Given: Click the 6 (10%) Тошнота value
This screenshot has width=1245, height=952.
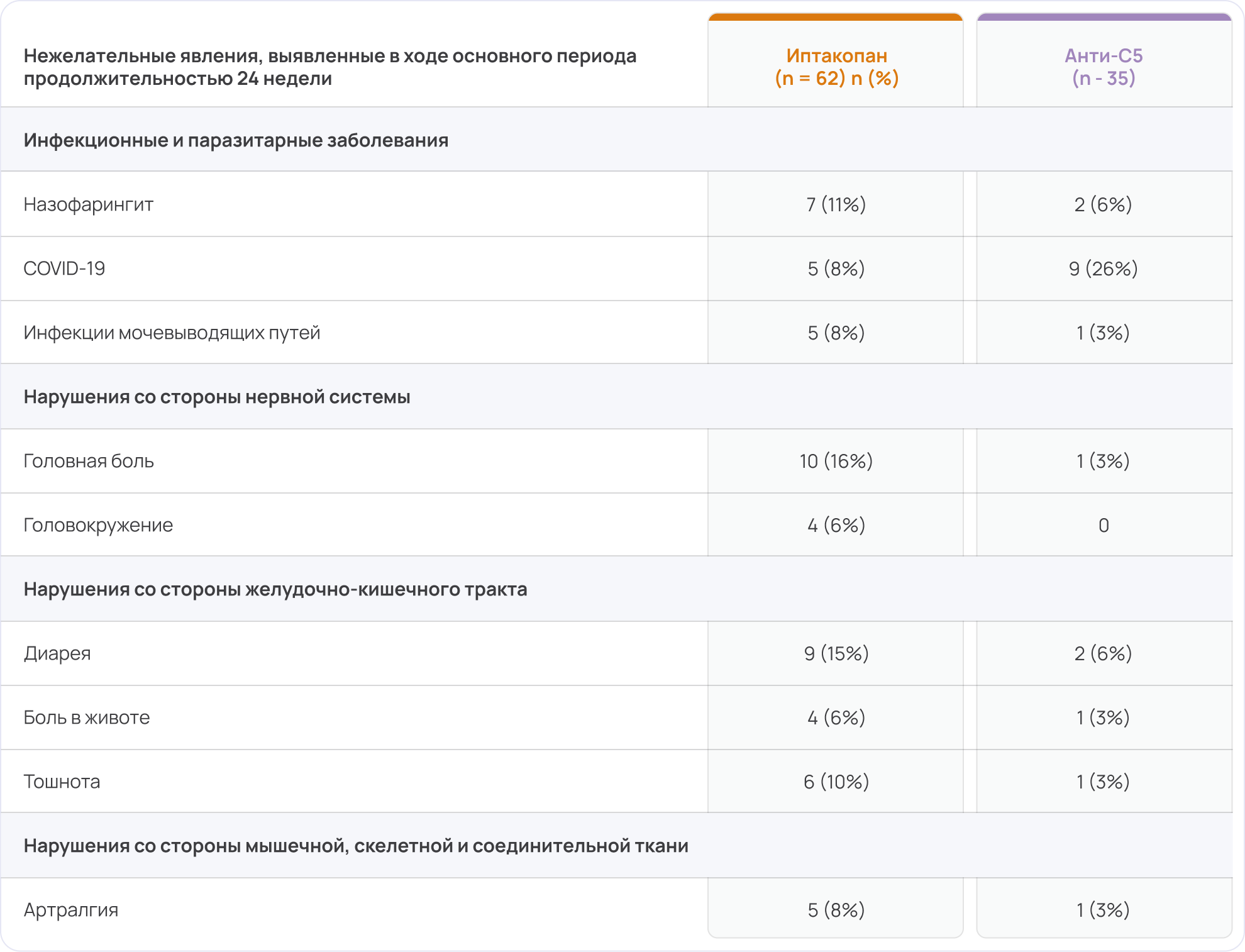Looking at the screenshot, I should 836,782.
